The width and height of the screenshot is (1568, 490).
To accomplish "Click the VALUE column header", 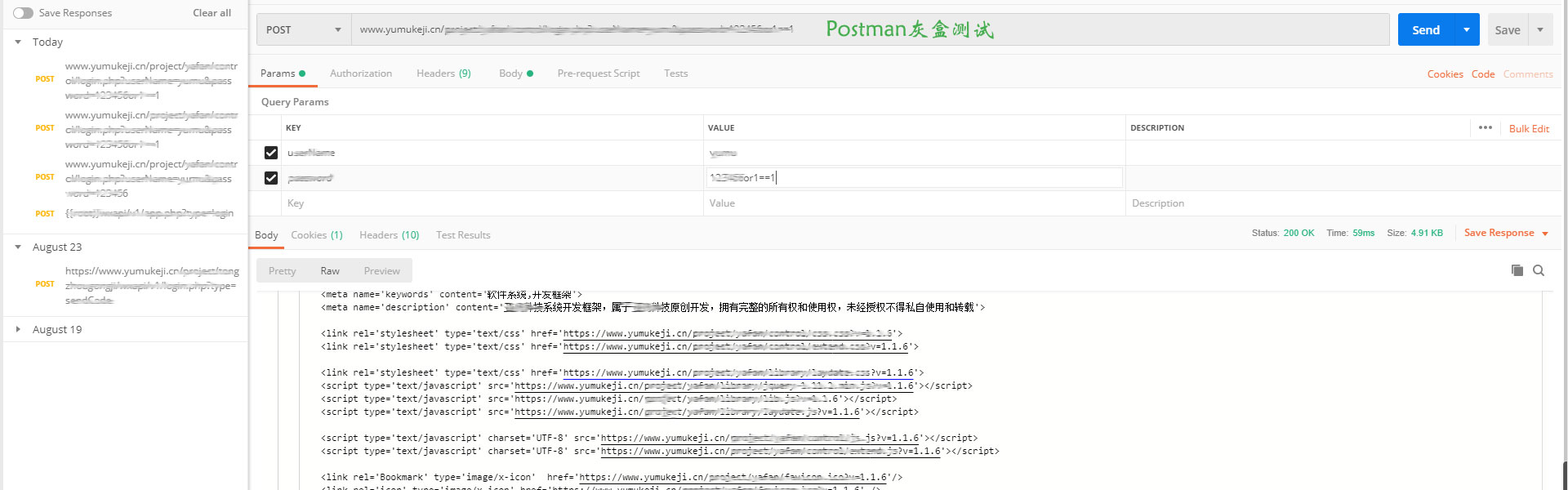I will [x=721, y=128].
